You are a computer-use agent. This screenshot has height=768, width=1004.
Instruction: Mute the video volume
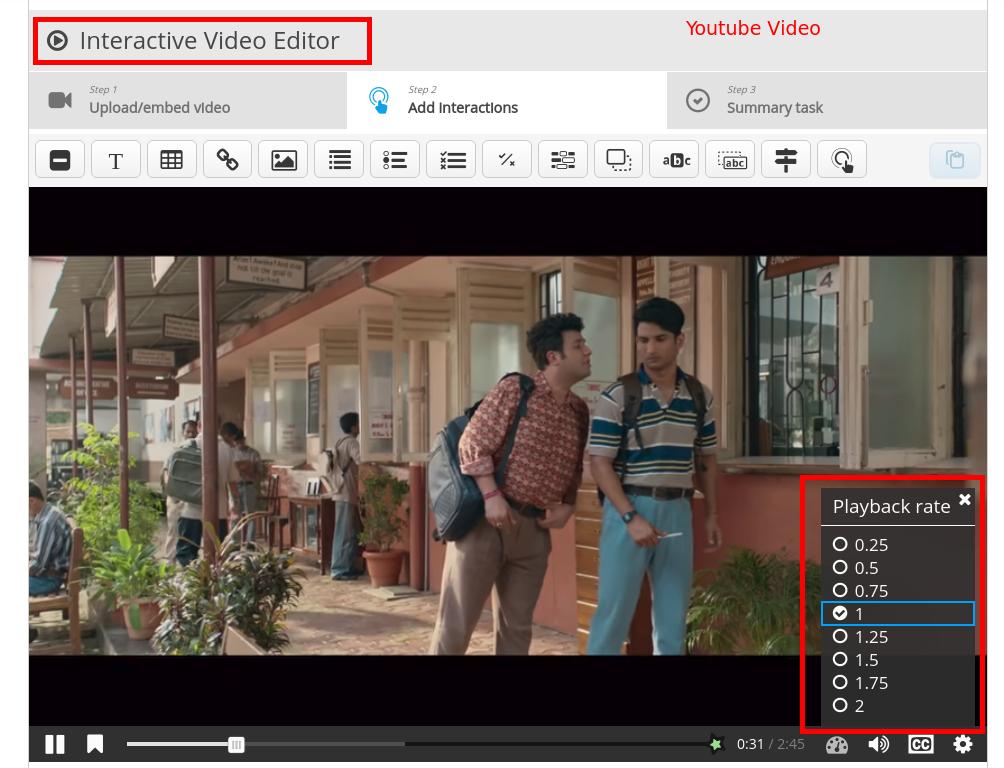tap(878, 744)
